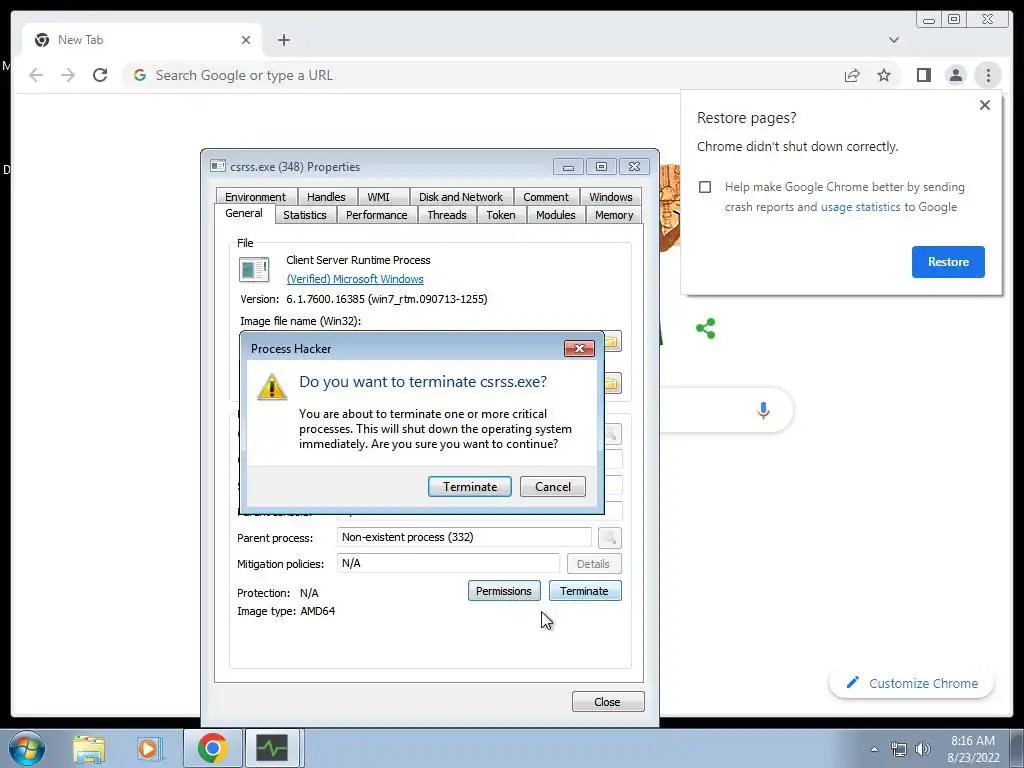Open the Handles tab

tap(326, 197)
